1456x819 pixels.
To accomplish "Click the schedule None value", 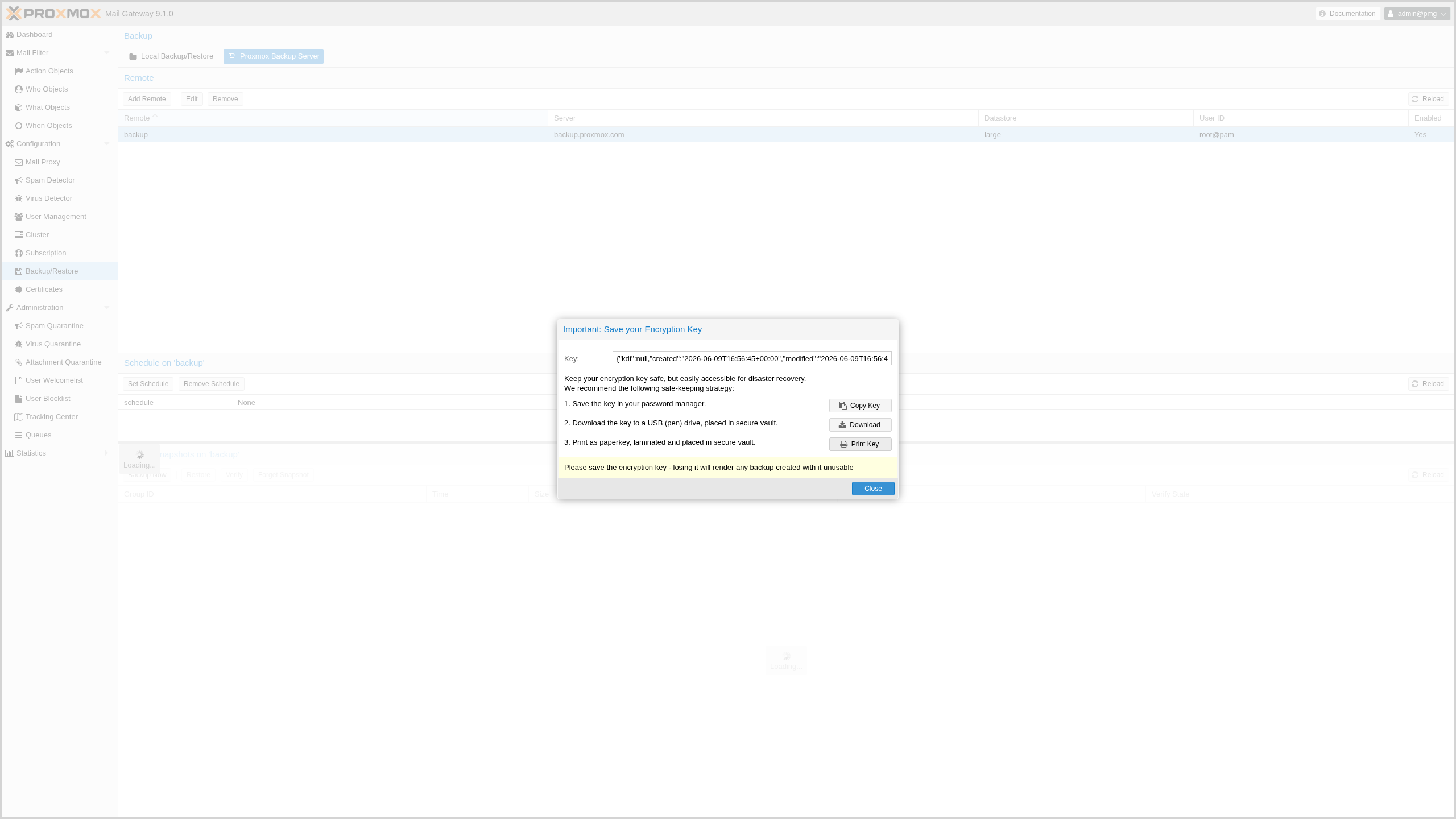I will pos(246,403).
